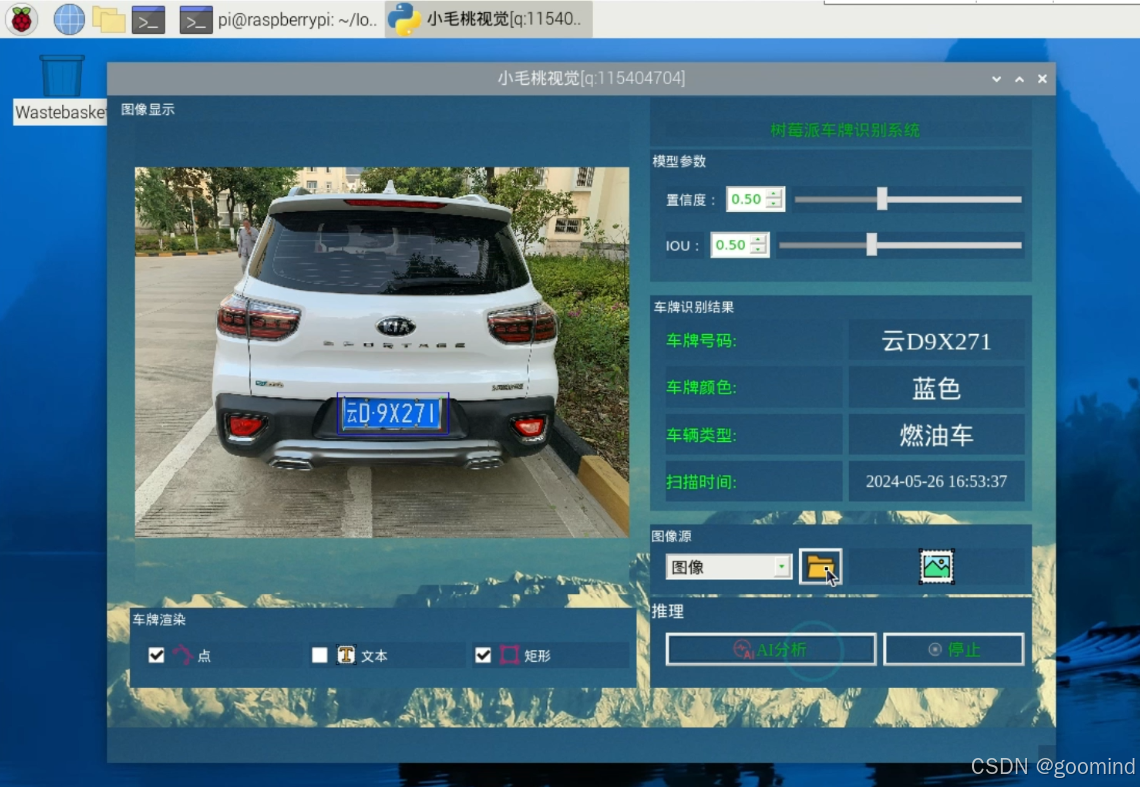Click the 矩形 rectangle icon
The image size is (1140, 787).
pos(510,655)
